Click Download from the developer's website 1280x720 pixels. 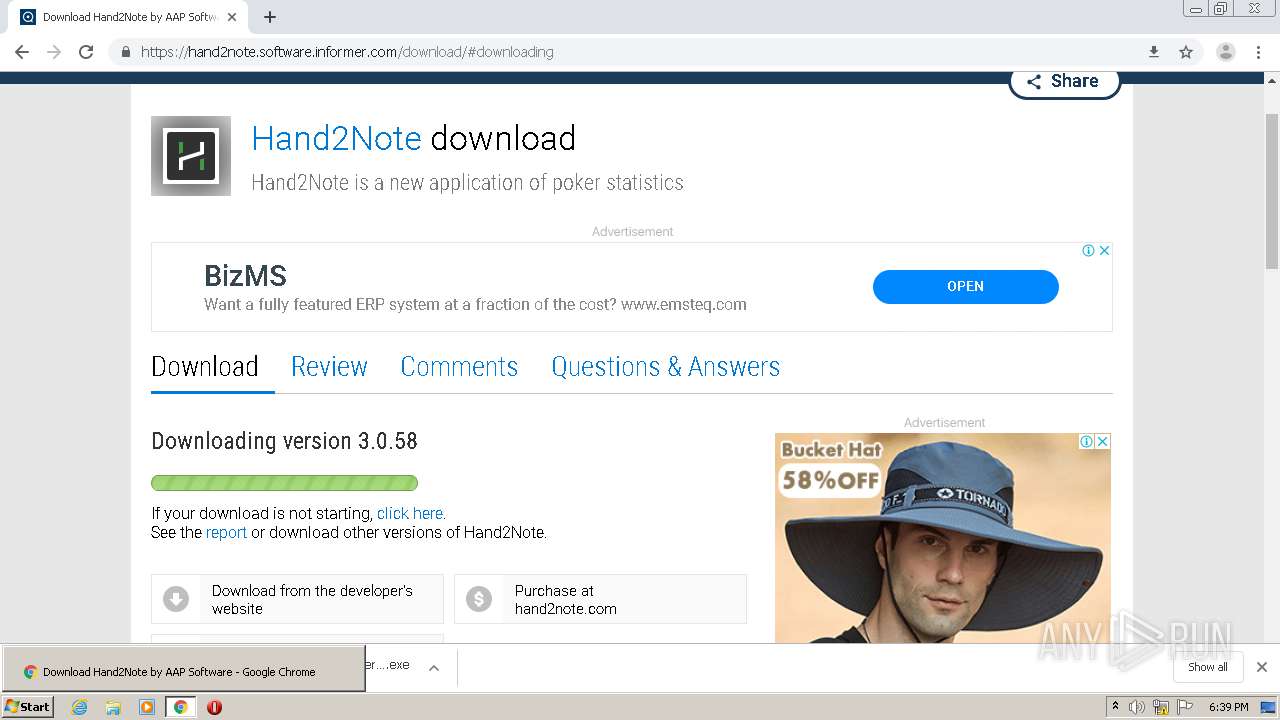(297, 599)
